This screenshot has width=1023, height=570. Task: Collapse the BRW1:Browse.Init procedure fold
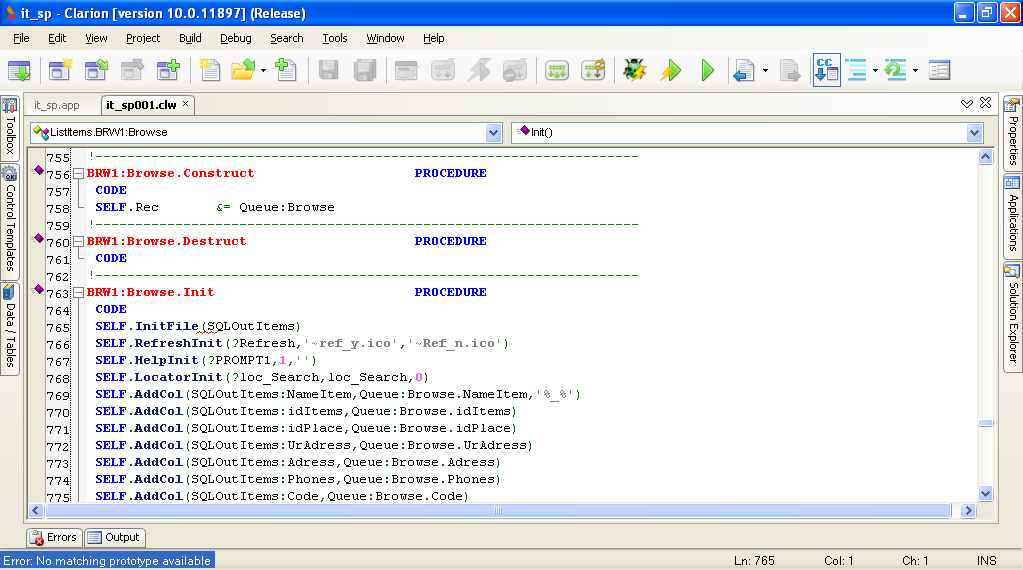click(78, 293)
